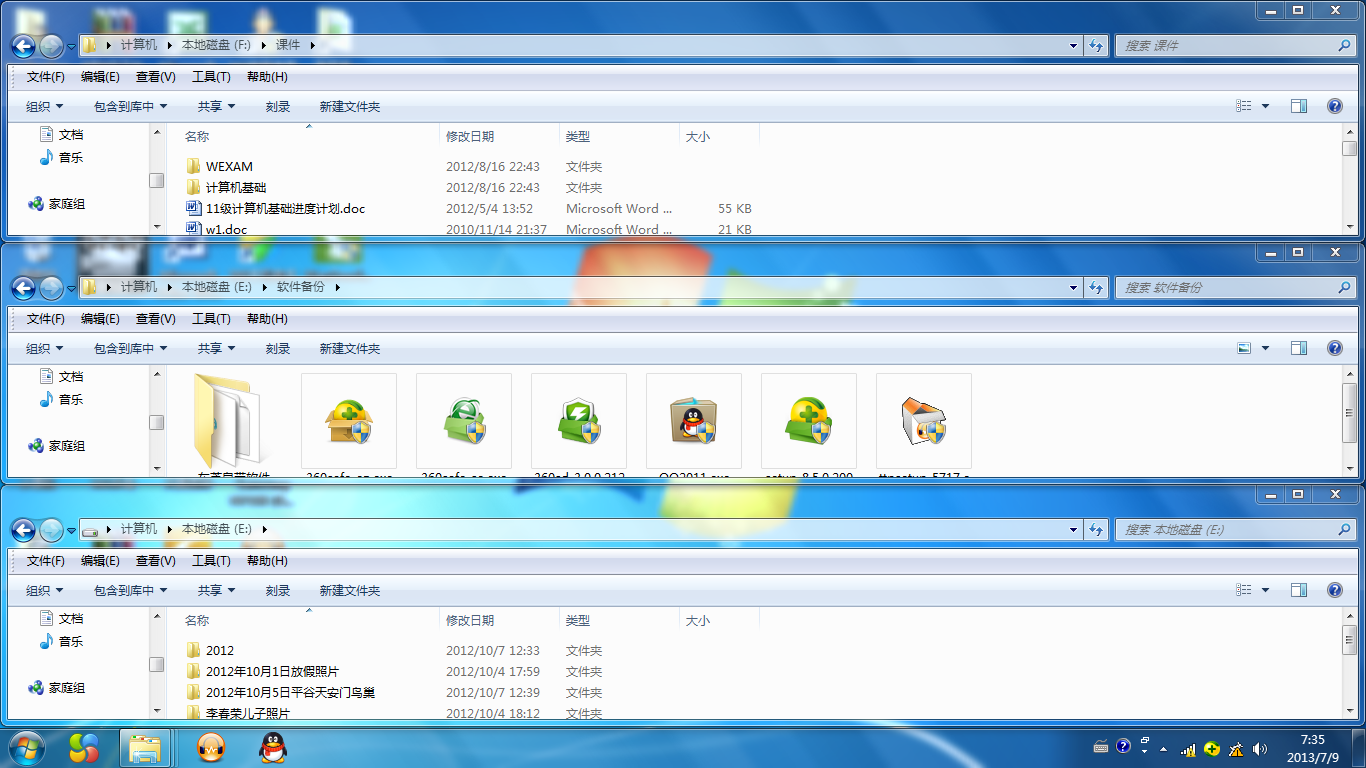
Task: Click the 刻录 button
Action: 277,106
